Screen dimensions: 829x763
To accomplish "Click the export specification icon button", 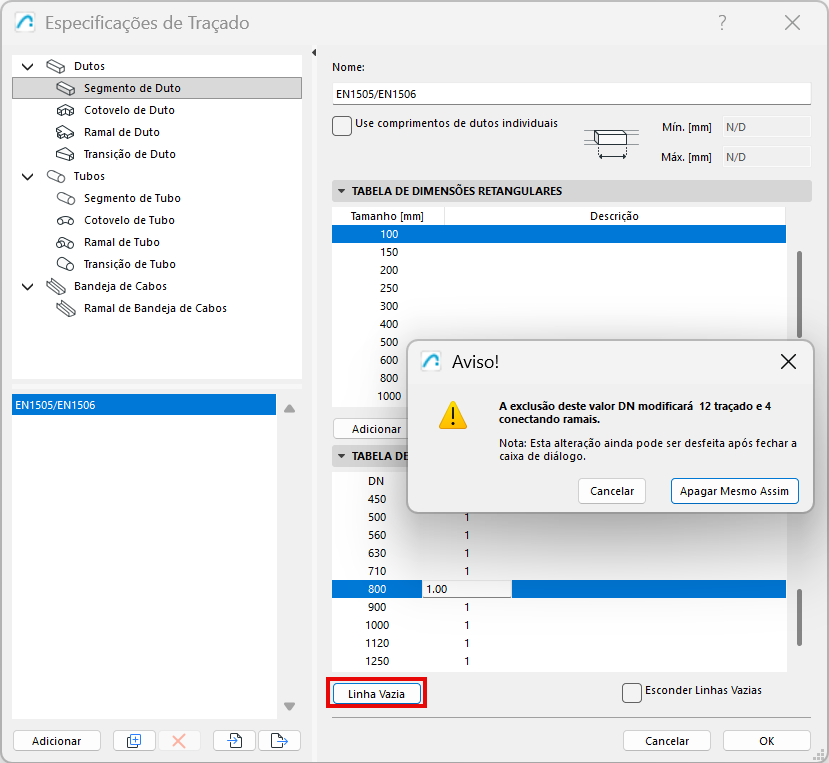I will [x=279, y=741].
